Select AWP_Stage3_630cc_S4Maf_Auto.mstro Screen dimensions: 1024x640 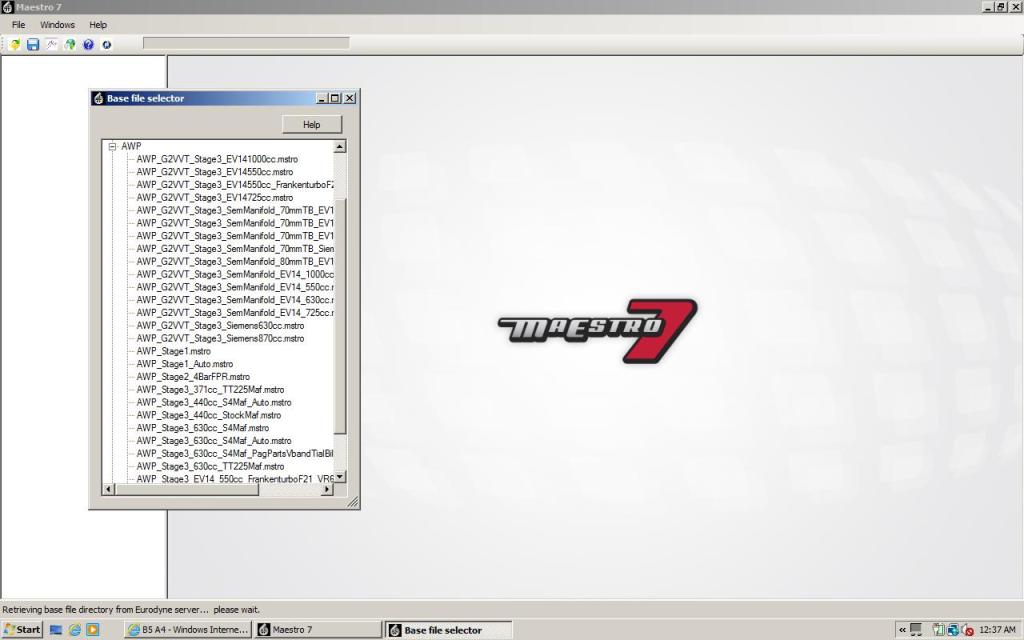click(x=214, y=441)
